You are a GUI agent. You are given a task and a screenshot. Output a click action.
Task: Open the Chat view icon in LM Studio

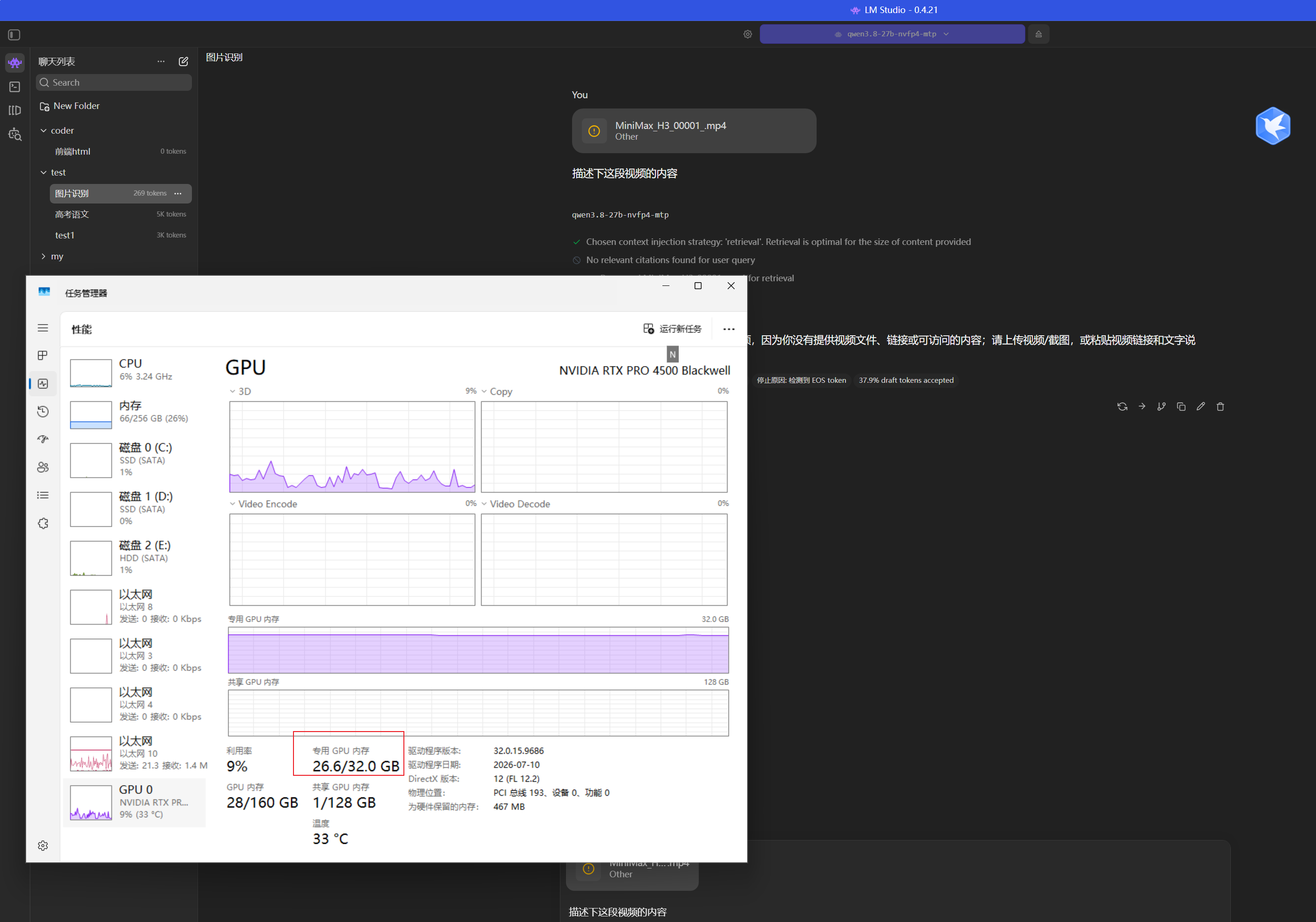click(x=15, y=62)
